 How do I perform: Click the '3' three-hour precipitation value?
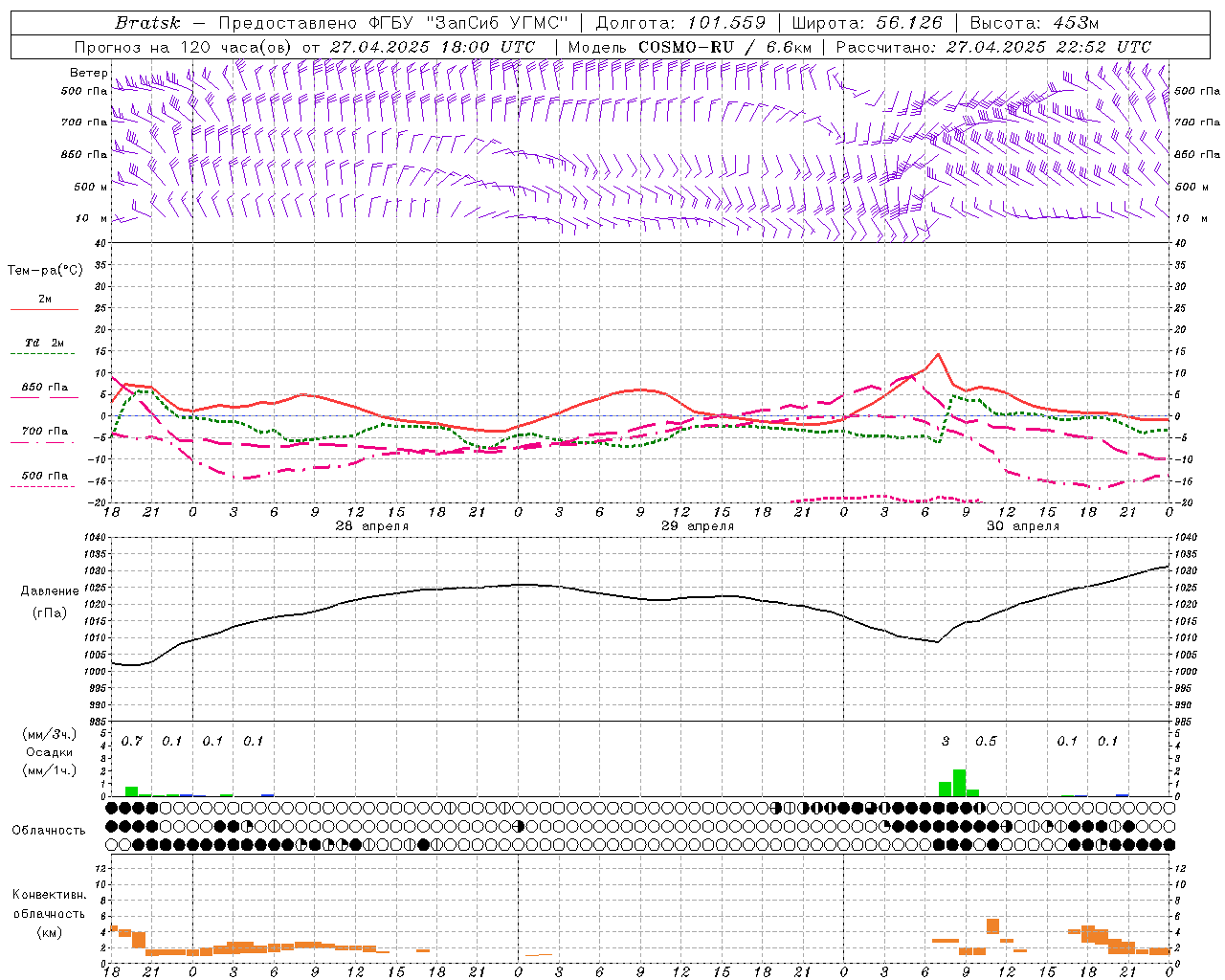coord(946,741)
